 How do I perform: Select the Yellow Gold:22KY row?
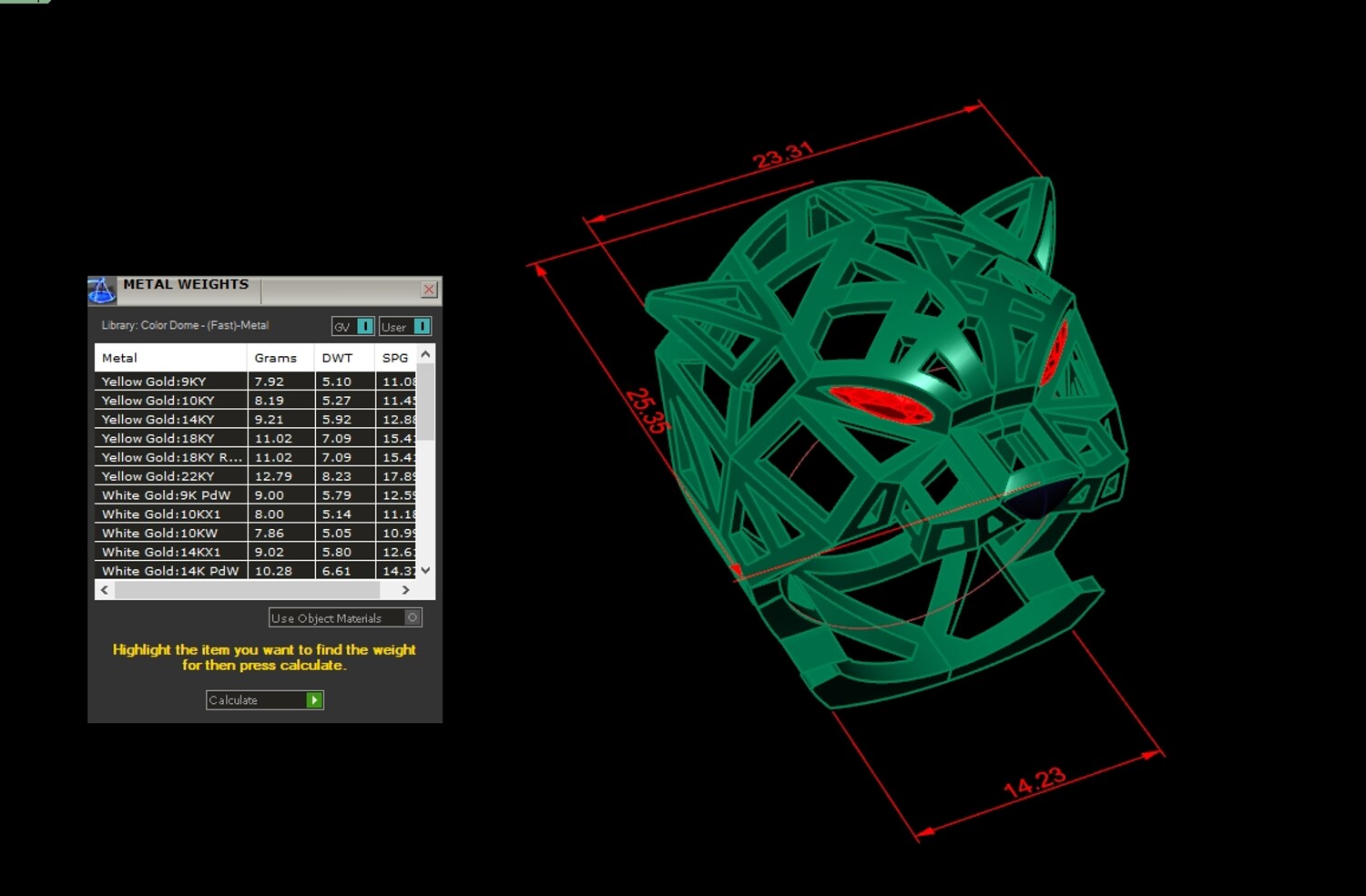tap(255, 476)
